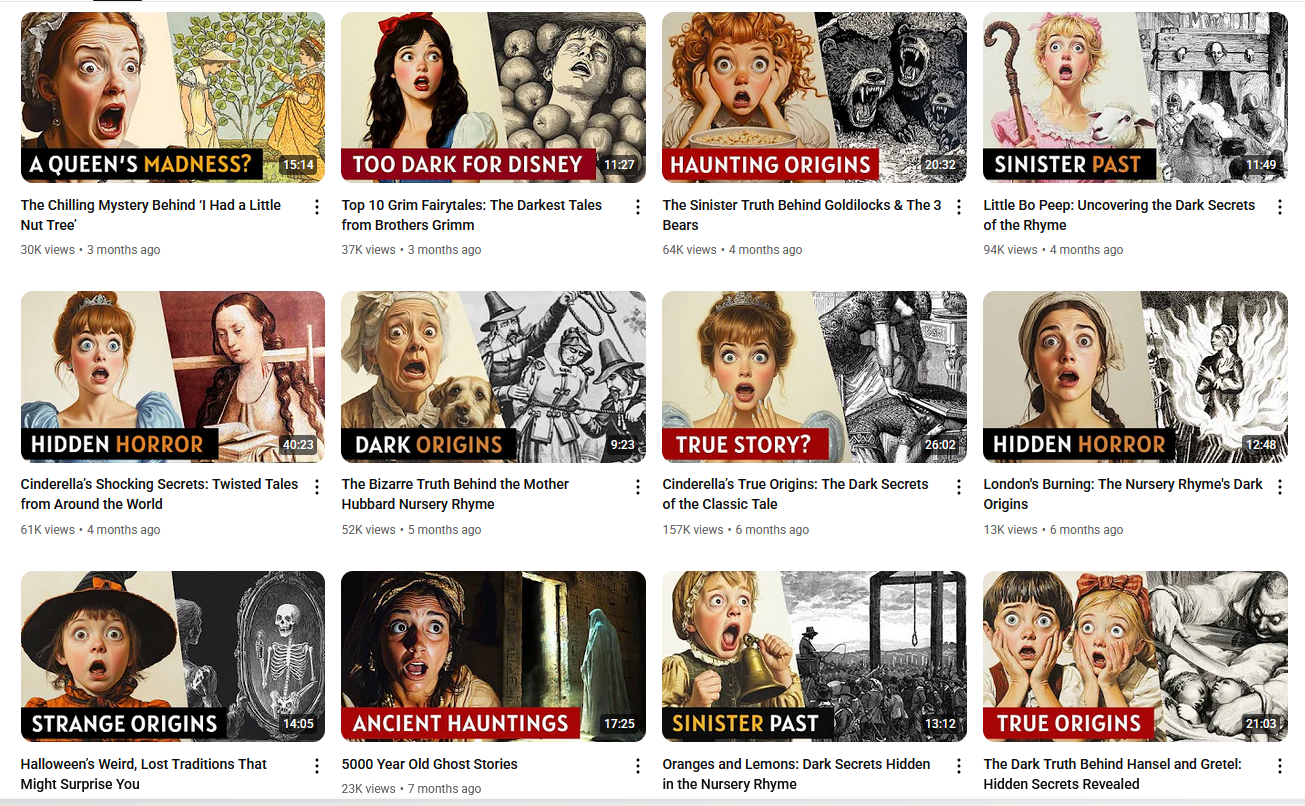The width and height of the screenshot is (1305, 806).
Task: Open three-dot menu for Oranges and Lemons video
Action: click(x=959, y=766)
